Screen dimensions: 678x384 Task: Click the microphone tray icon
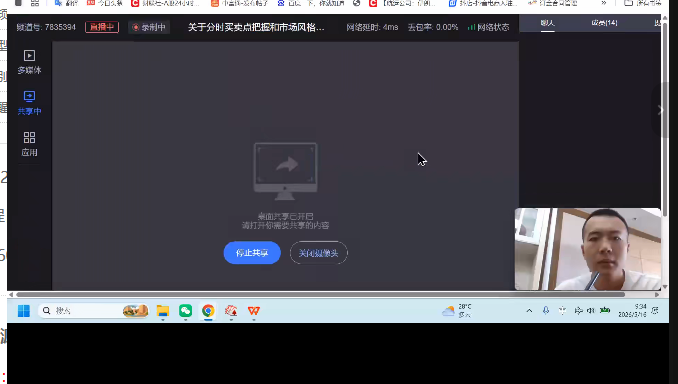click(546, 310)
